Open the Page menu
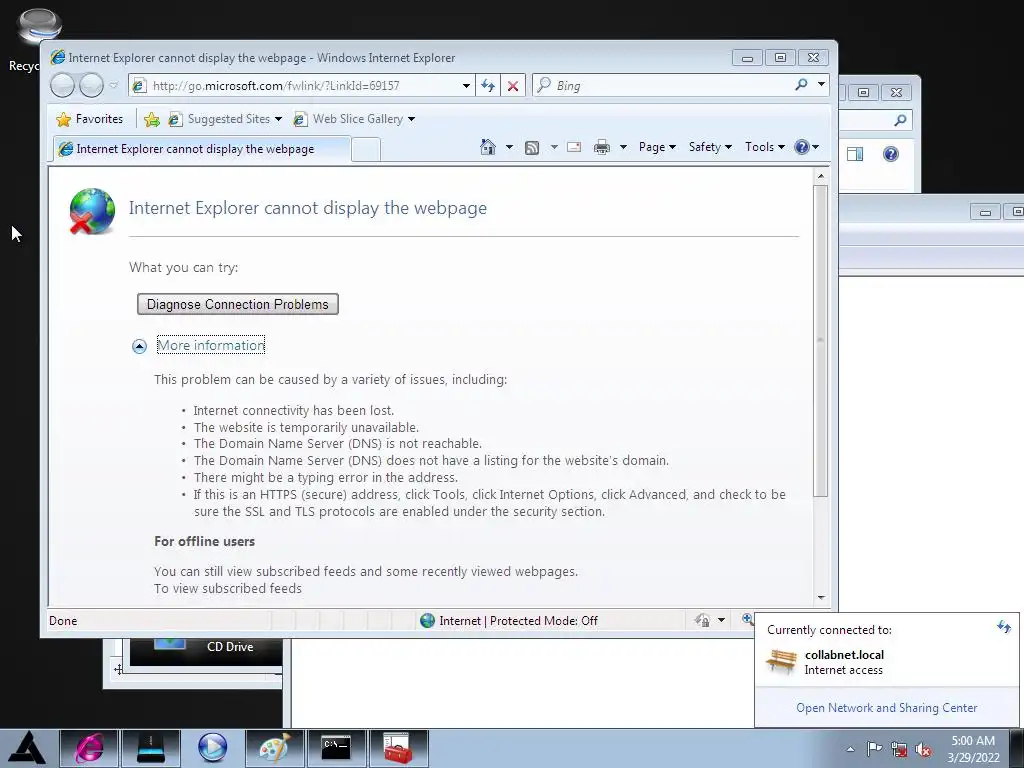Viewport: 1024px width, 768px height. tap(657, 147)
